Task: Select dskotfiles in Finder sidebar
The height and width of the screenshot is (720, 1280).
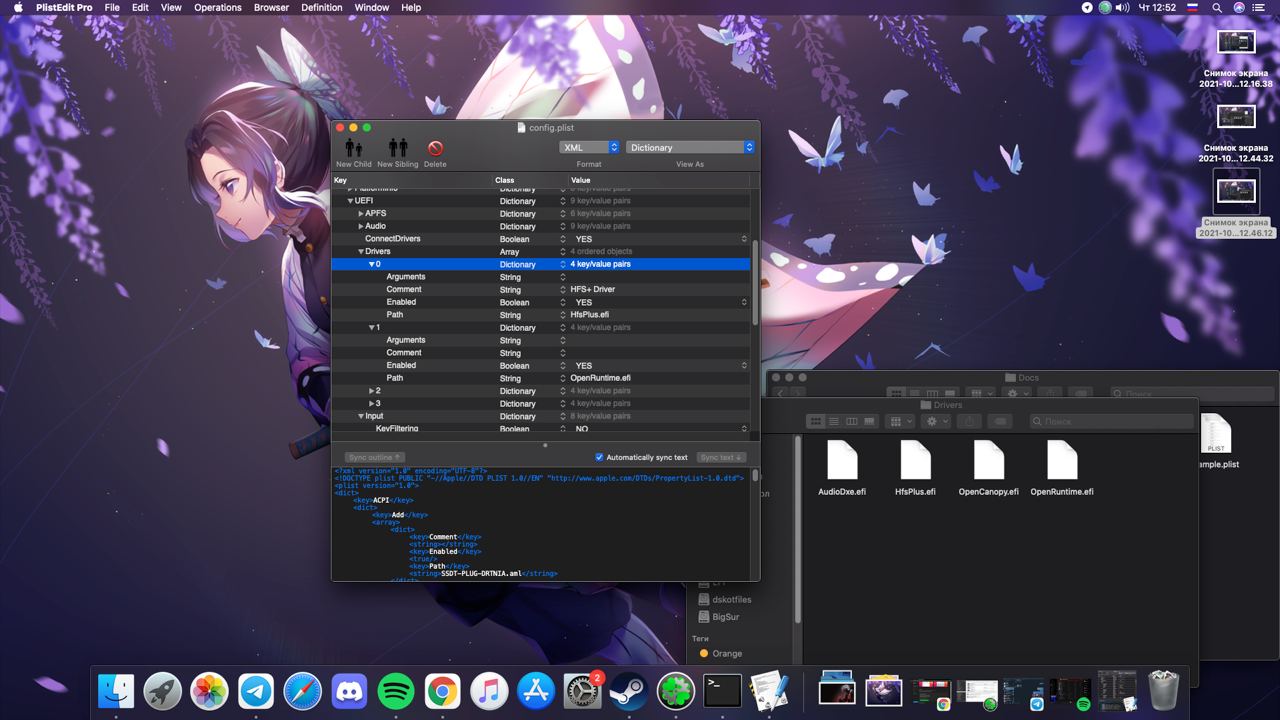Action: [x=731, y=599]
